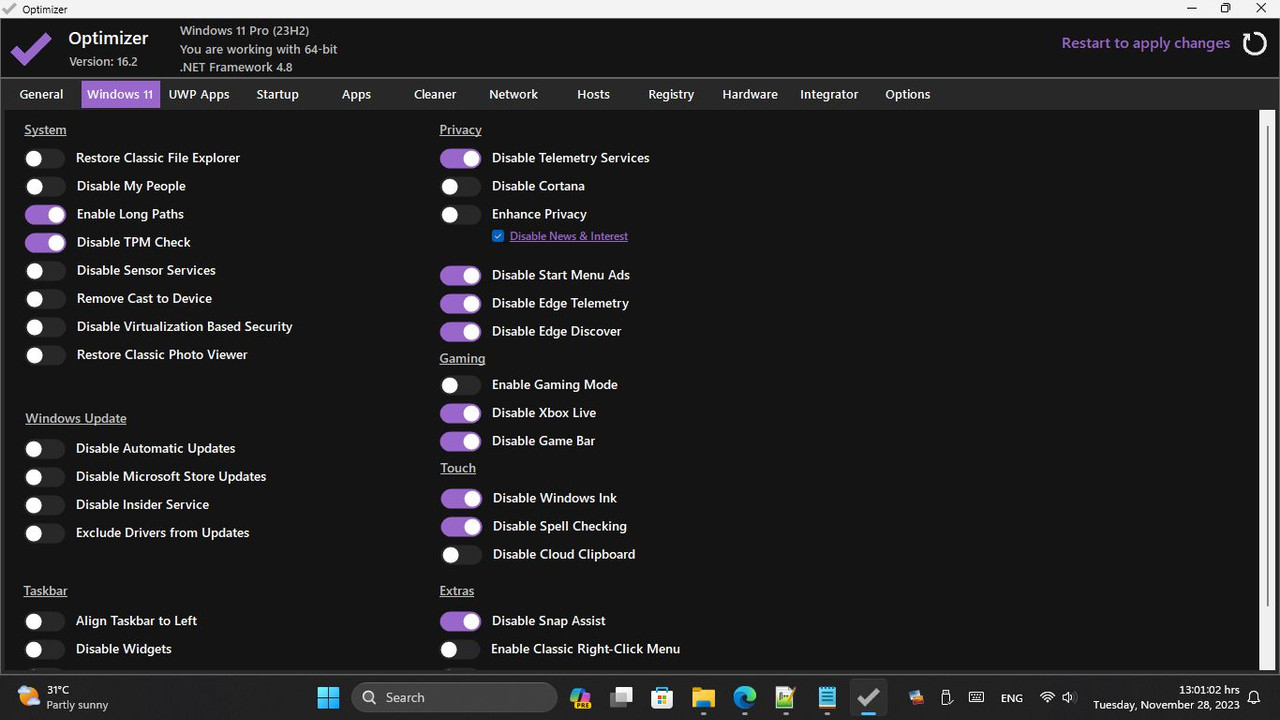Image resolution: width=1280 pixels, height=720 pixels.
Task: Click the restart refresh icon top right
Action: pos(1254,43)
